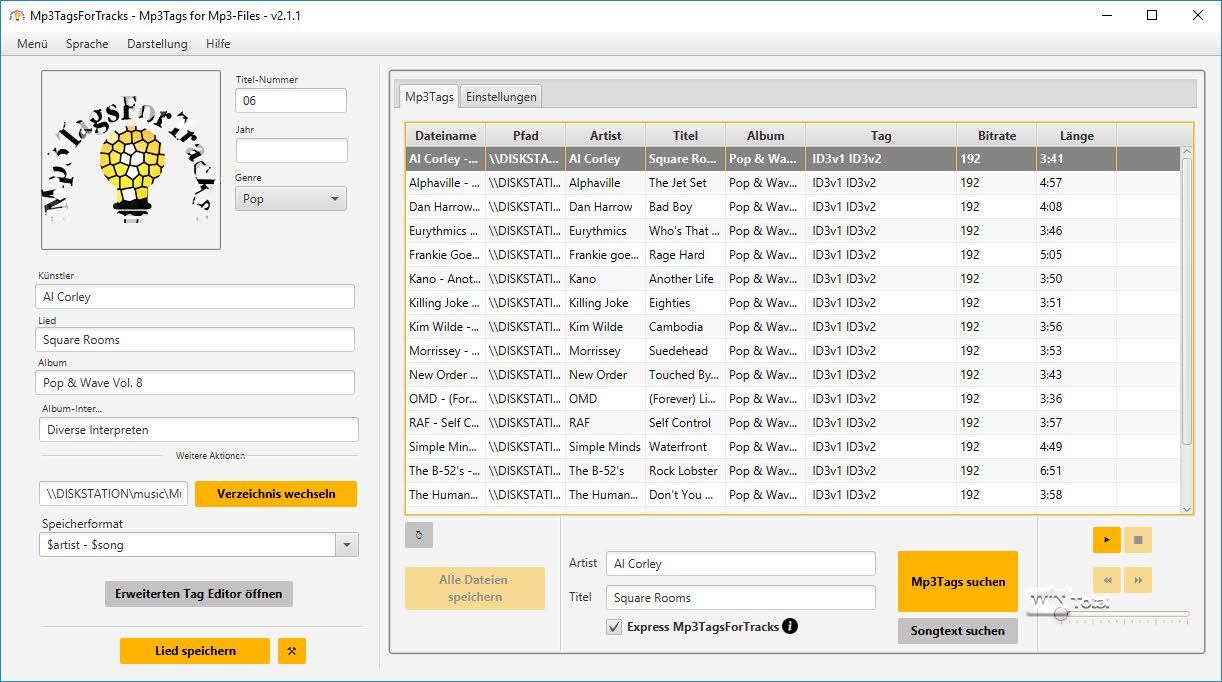
Task: Click the Verzeichnis wechseln button
Action: pyautogui.click(x=275, y=494)
